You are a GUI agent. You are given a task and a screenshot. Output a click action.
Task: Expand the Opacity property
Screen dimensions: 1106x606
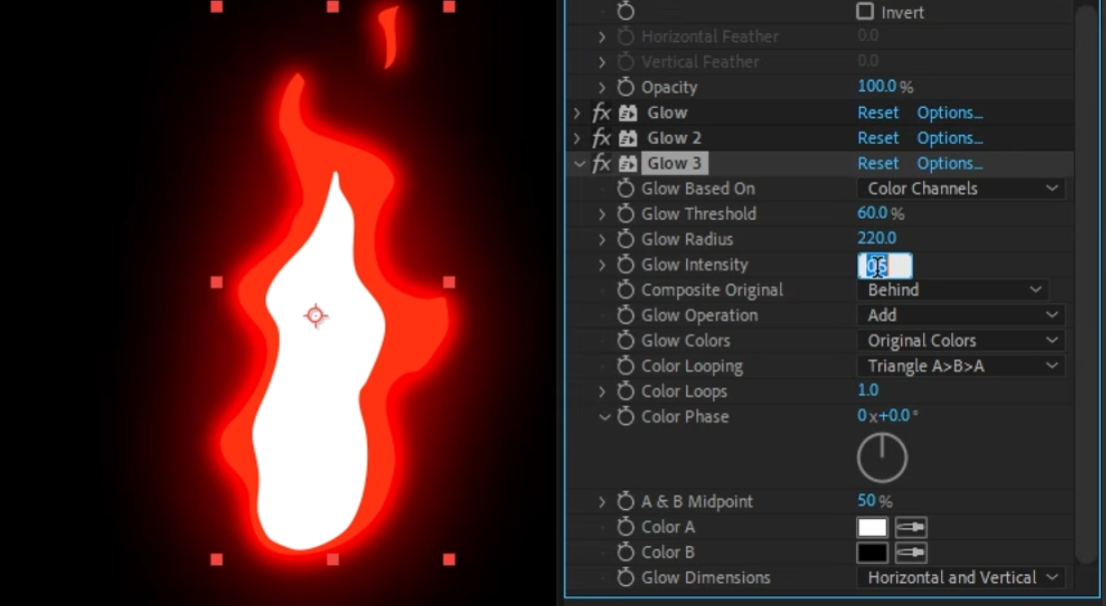pos(602,87)
